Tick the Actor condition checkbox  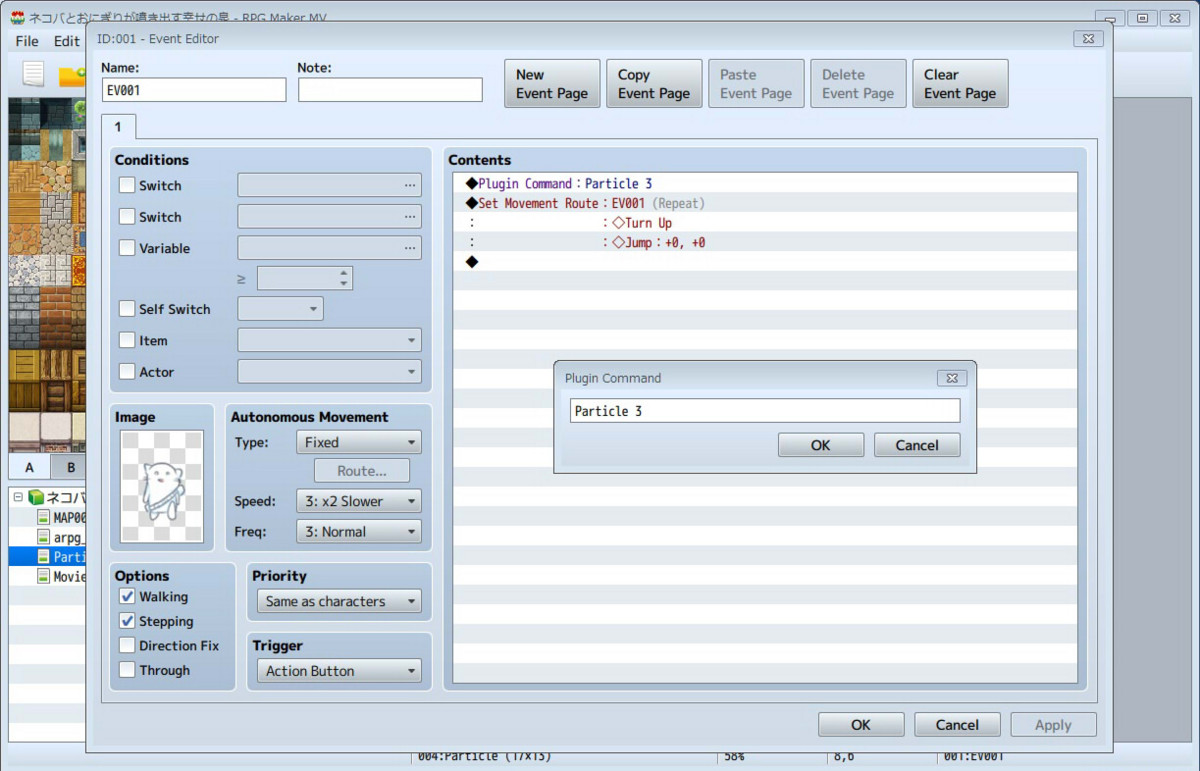pyautogui.click(x=127, y=371)
